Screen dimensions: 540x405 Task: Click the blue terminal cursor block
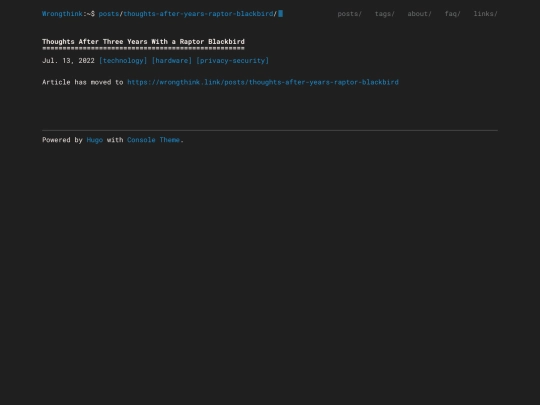click(x=281, y=14)
